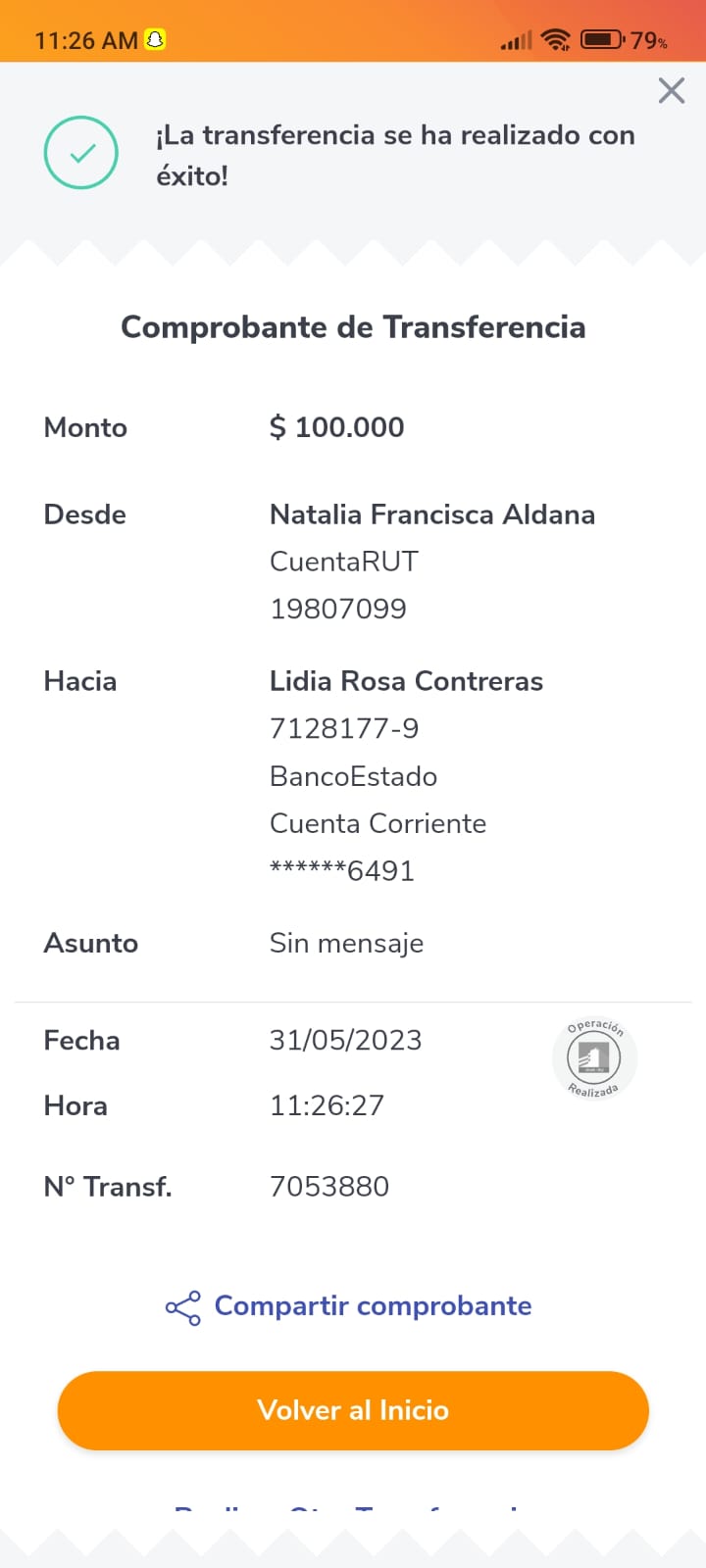Viewport: 706px width, 1568px height.
Task: Tap the cellular signal bars icon
Action: pos(516,41)
